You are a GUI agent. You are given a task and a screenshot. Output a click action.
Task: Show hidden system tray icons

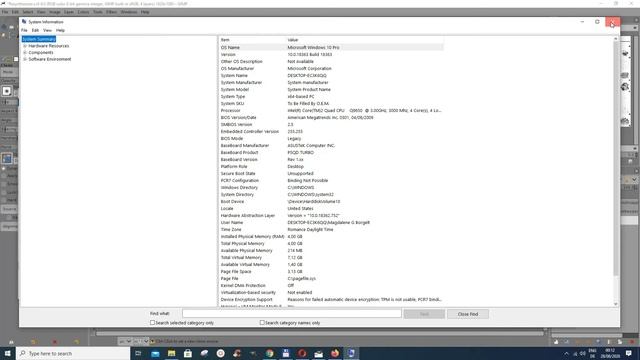pyautogui.click(x=566, y=353)
